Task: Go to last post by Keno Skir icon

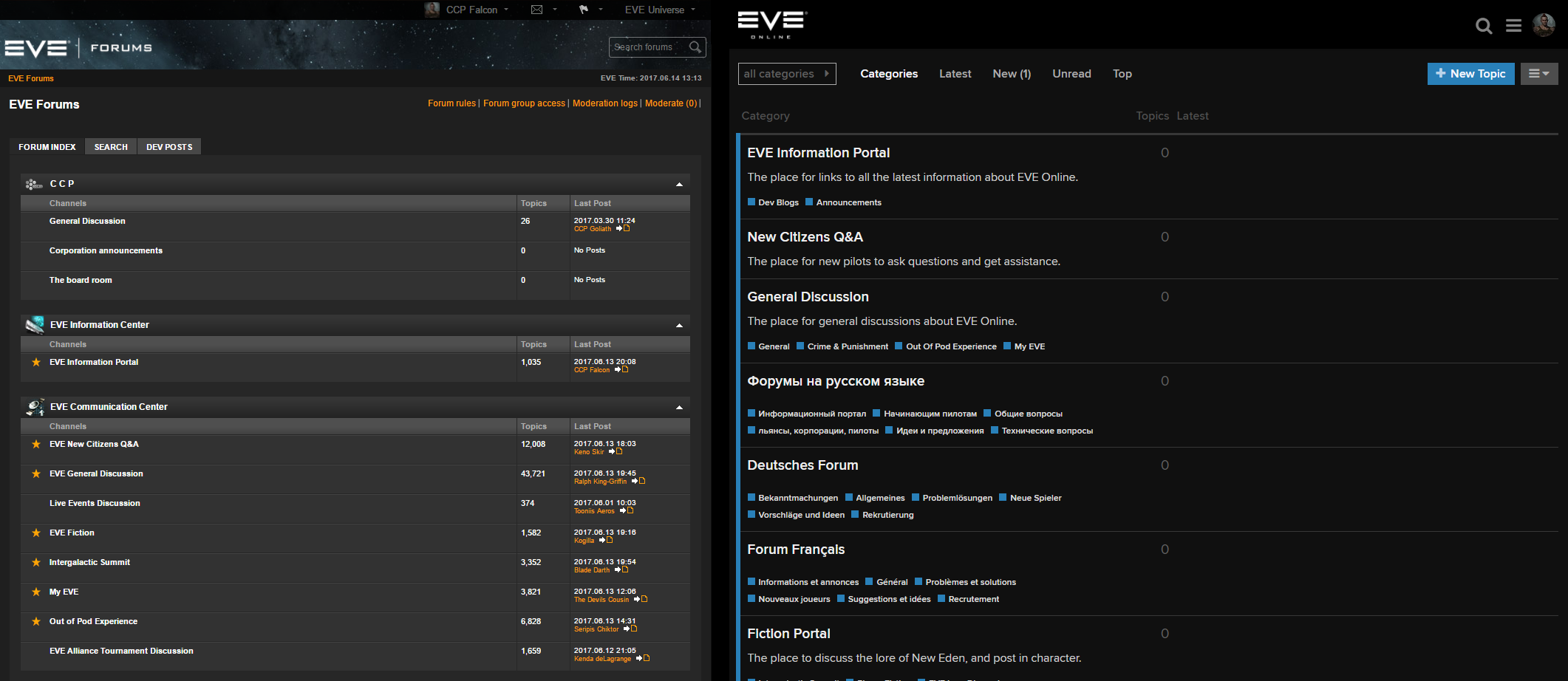Action: coord(616,451)
